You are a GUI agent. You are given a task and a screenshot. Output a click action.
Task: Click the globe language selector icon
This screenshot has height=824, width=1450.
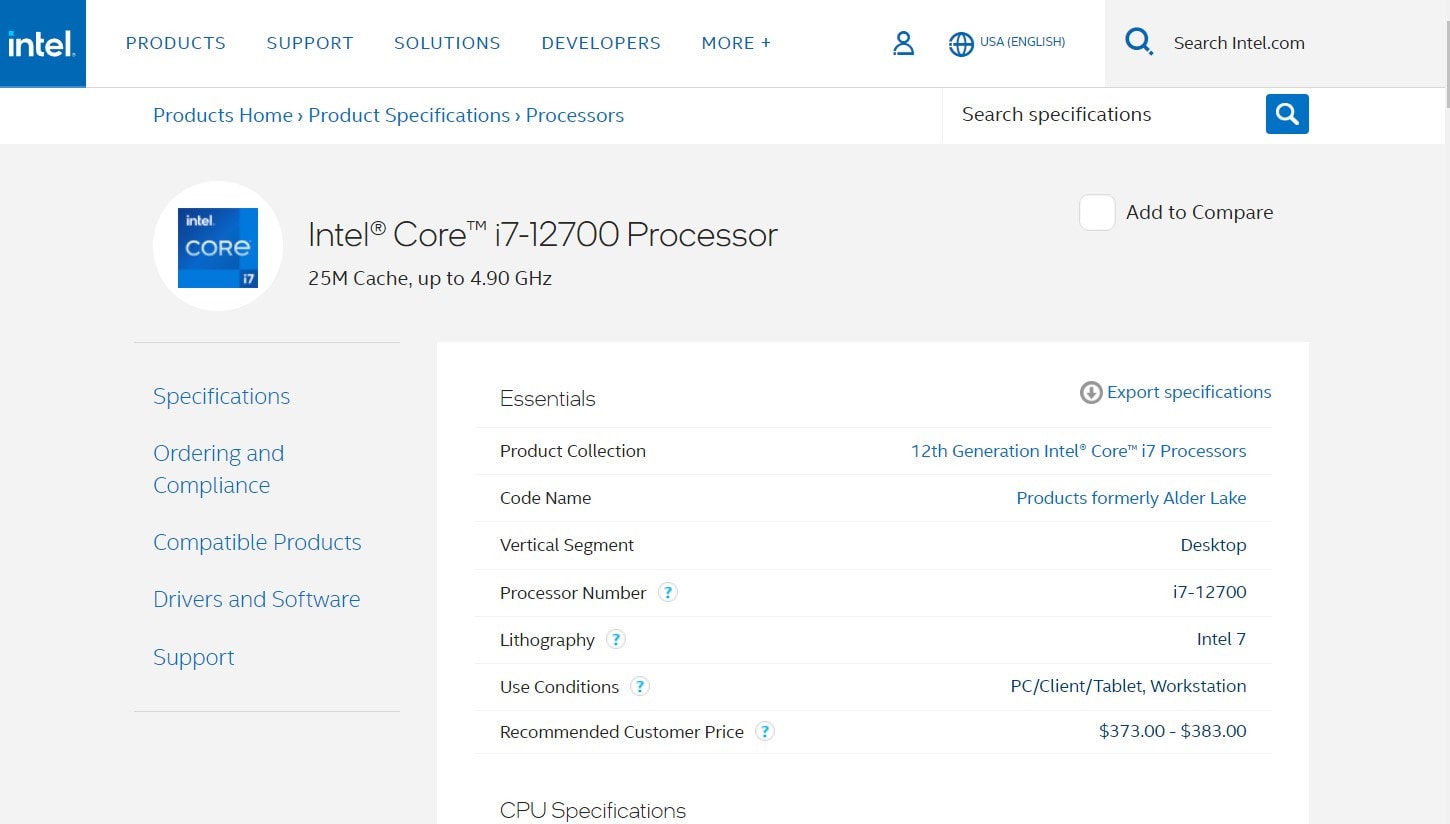(x=961, y=44)
